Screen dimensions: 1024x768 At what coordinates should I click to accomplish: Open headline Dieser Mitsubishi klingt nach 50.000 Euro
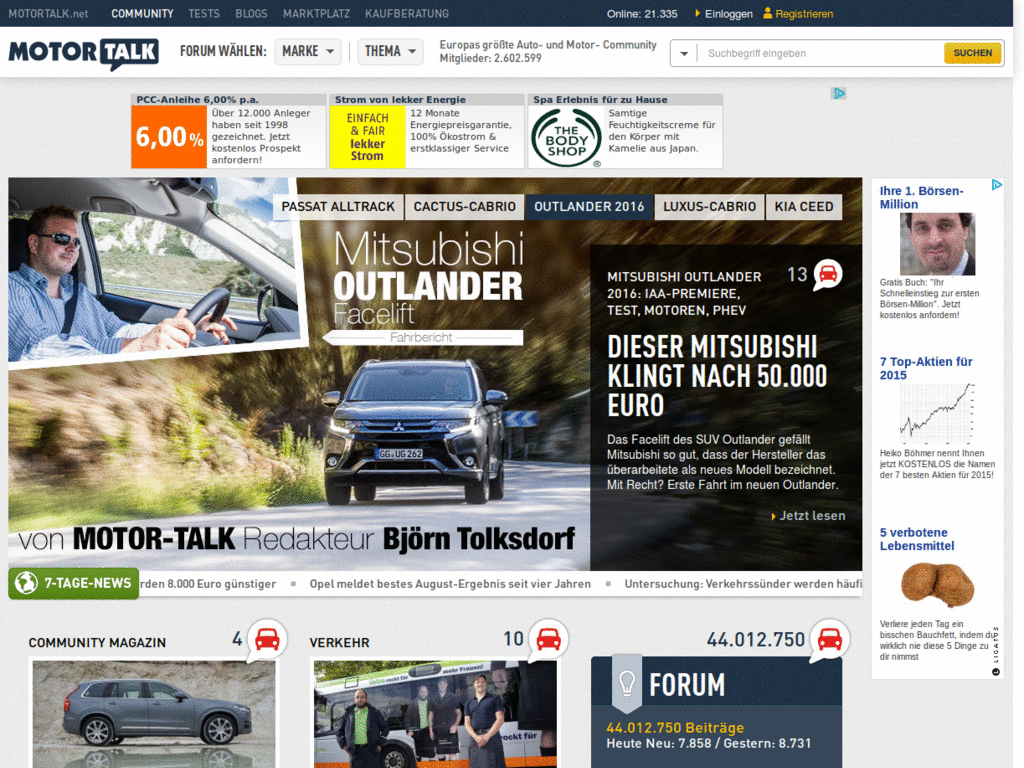point(717,376)
